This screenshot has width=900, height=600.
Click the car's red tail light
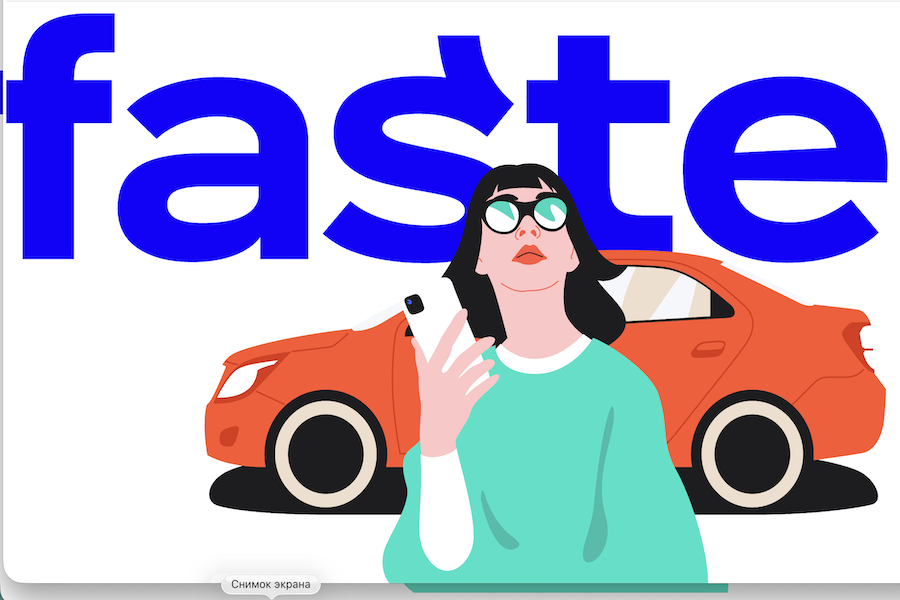860,343
